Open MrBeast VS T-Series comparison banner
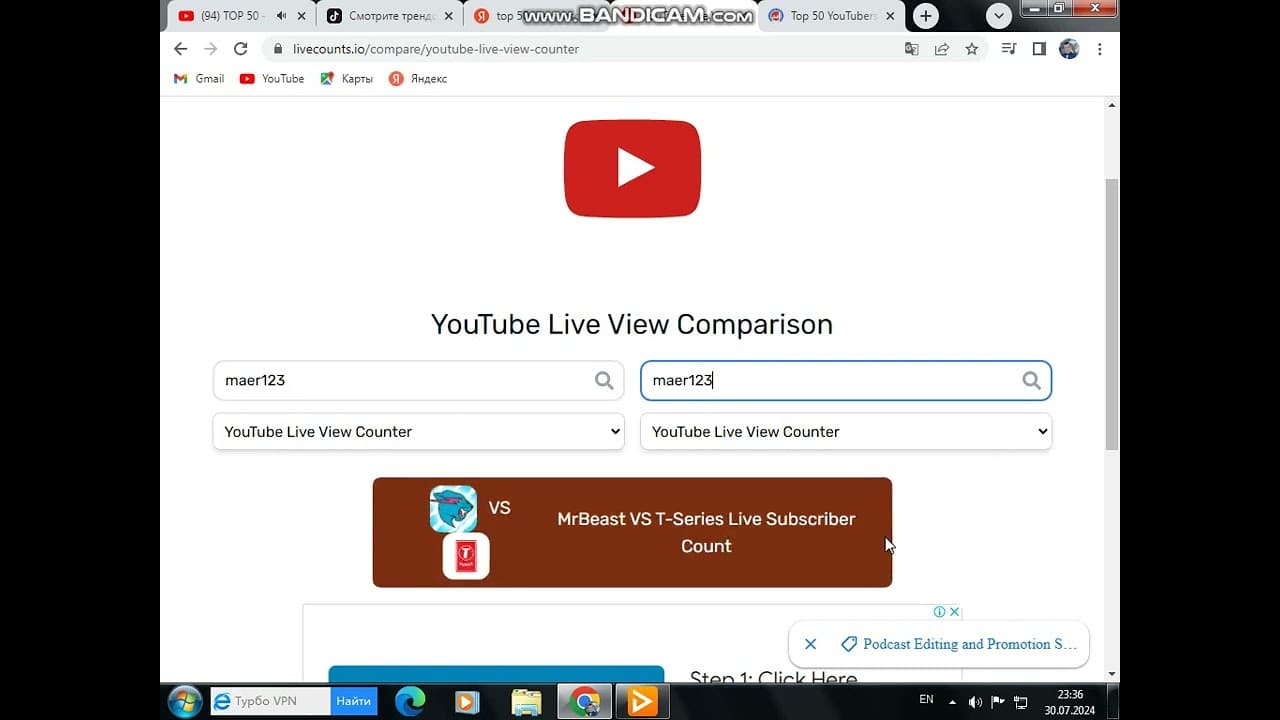1280x720 pixels. (632, 532)
